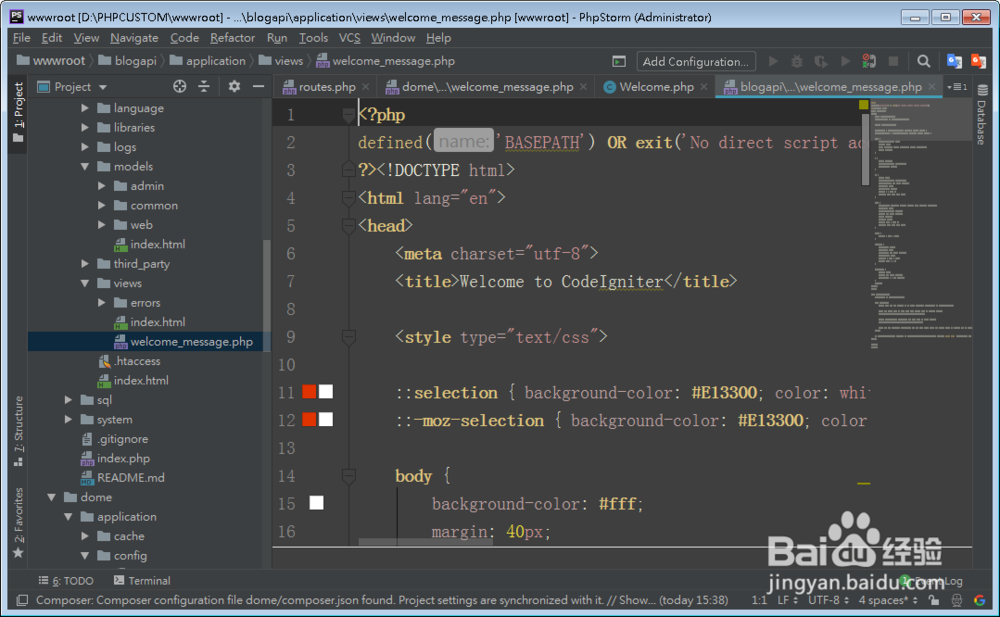
Task: Click the orange plugin icon at toolbar end
Action: click(x=978, y=61)
